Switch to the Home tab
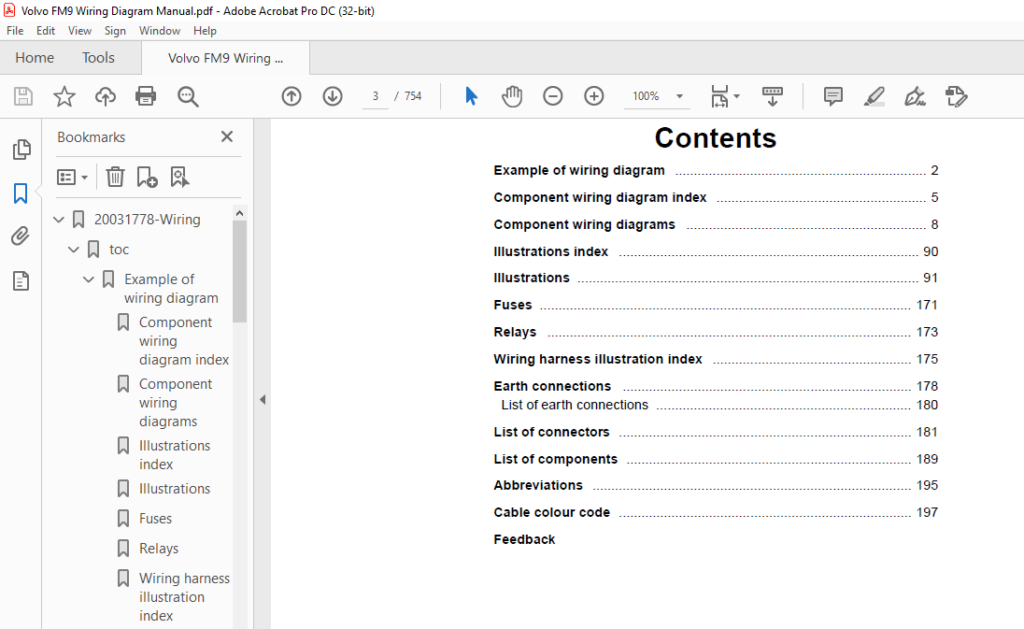Viewport: 1024px width, 629px height. click(35, 57)
